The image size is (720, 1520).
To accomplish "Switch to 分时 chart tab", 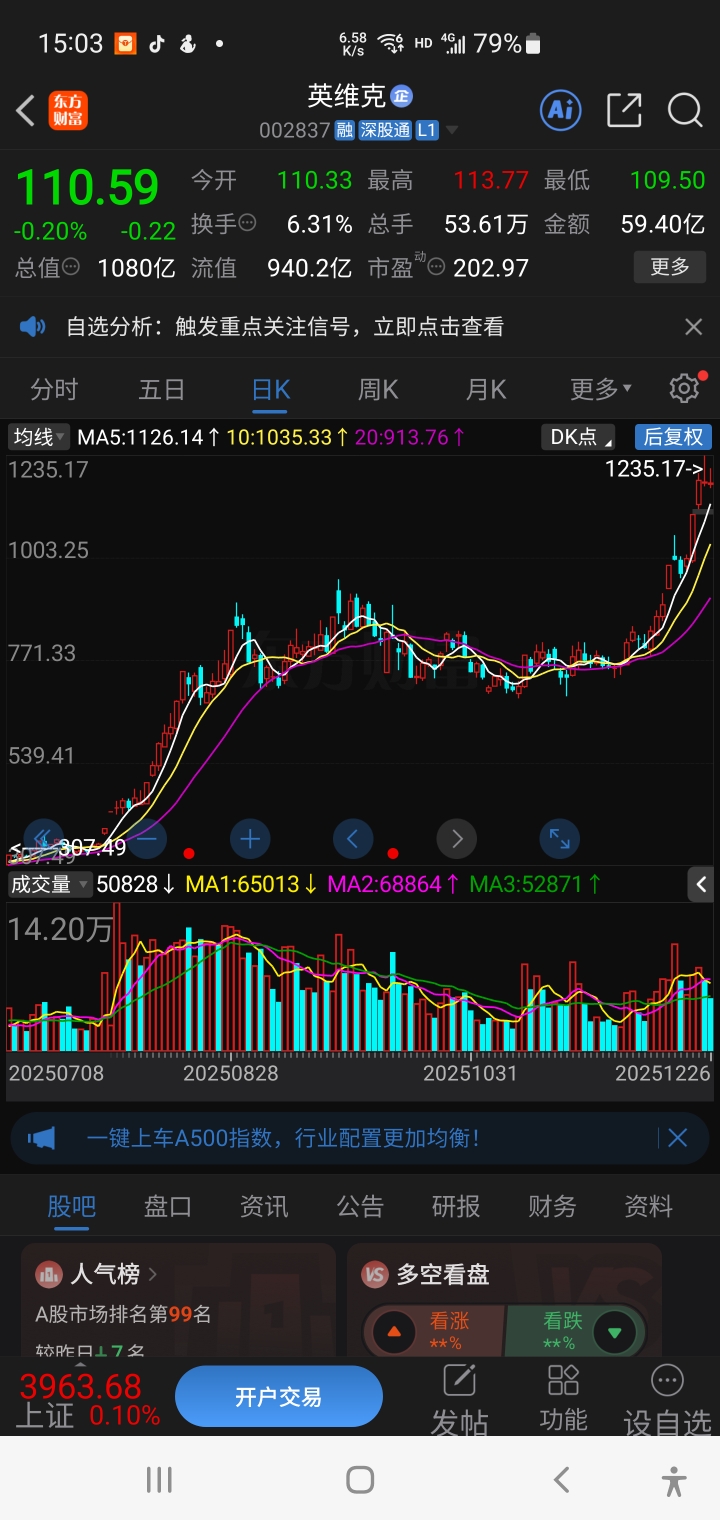I will 54,389.
